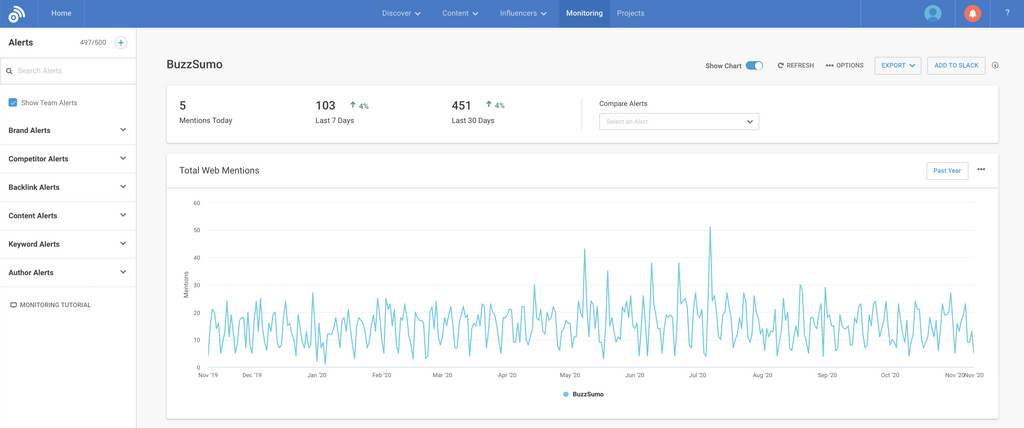Uncheck Show Team Alerts checkbox

(13, 103)
